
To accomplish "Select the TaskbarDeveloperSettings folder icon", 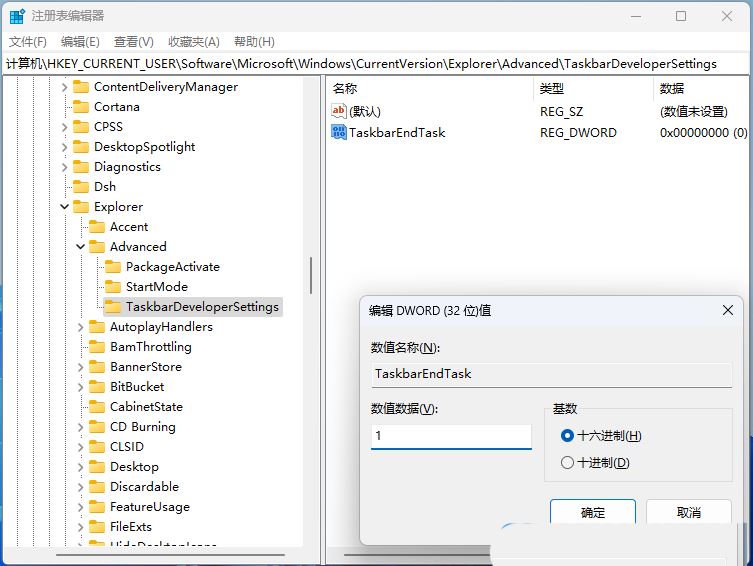I will [x=112, y=307].
